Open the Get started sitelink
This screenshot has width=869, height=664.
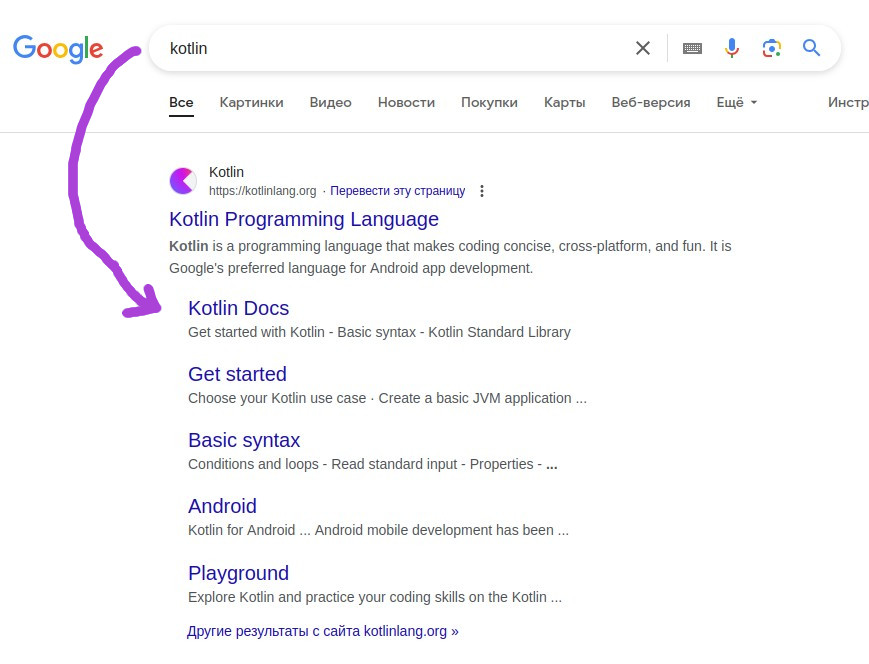click(x=237, y=374)
